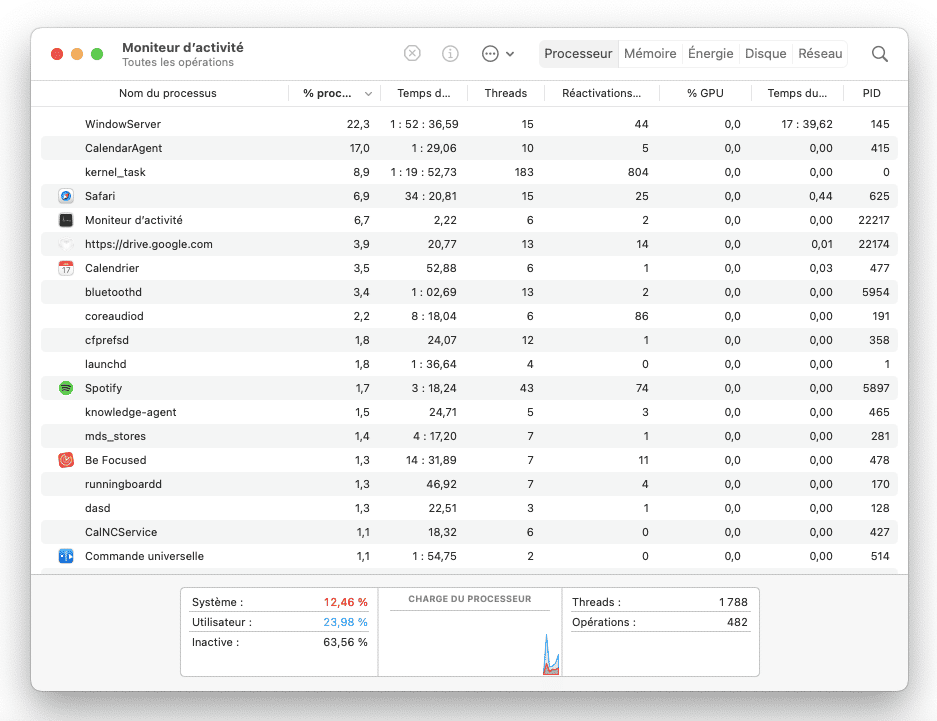
Task: Click WindowServer's PID value 145
Action: click(x=880, y=124)
